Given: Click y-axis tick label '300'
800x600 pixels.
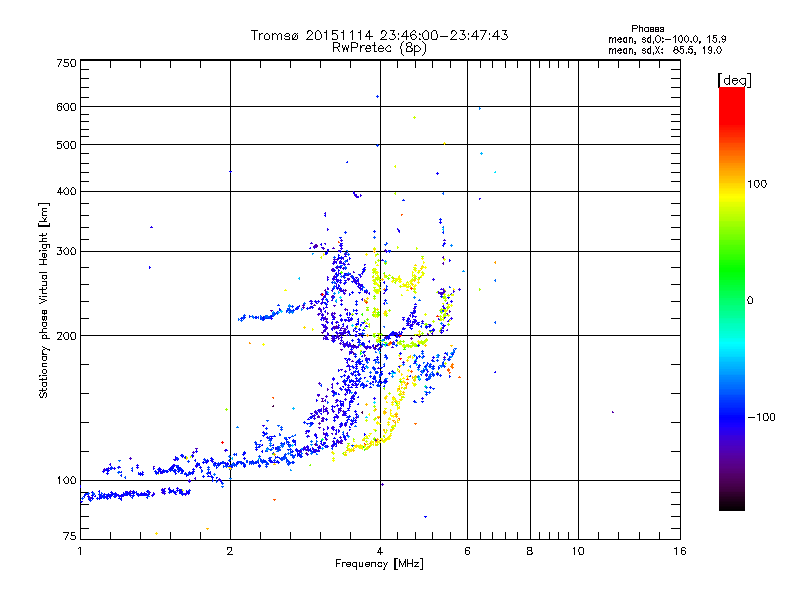Looking at the screenshot, I should (x=66, y=251).
